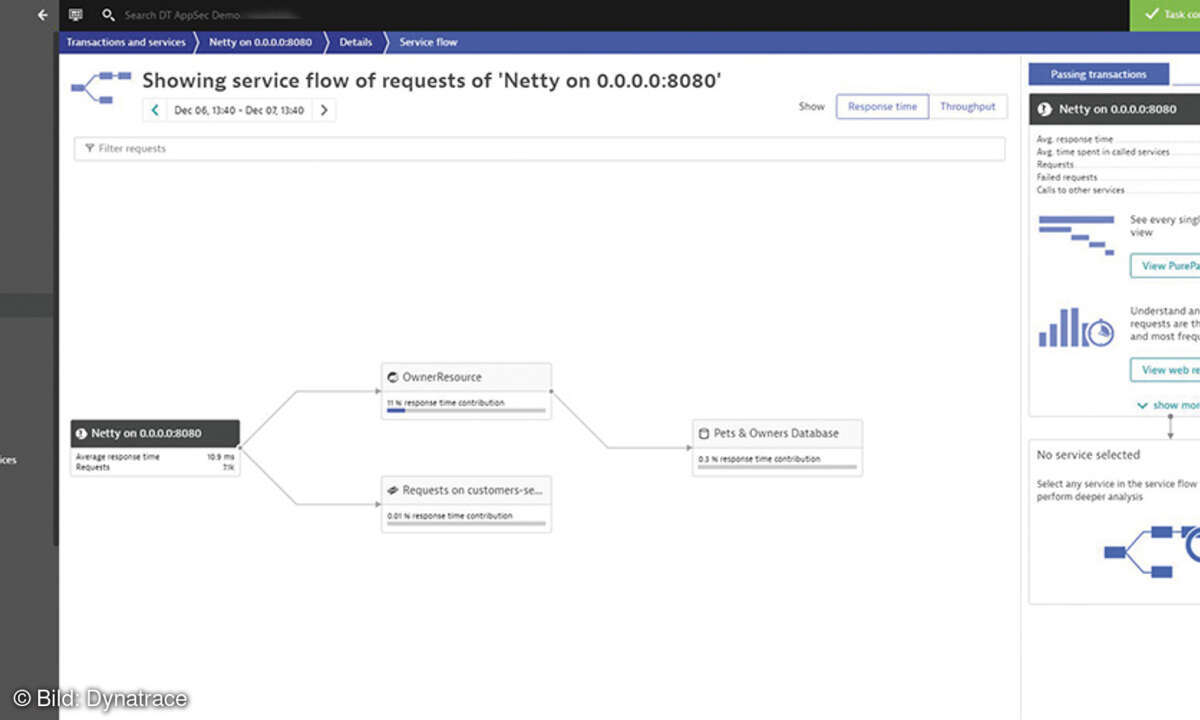Go to next timeframe with right chevron
This screenshot has width=1200, height=720.
(323, 110)
